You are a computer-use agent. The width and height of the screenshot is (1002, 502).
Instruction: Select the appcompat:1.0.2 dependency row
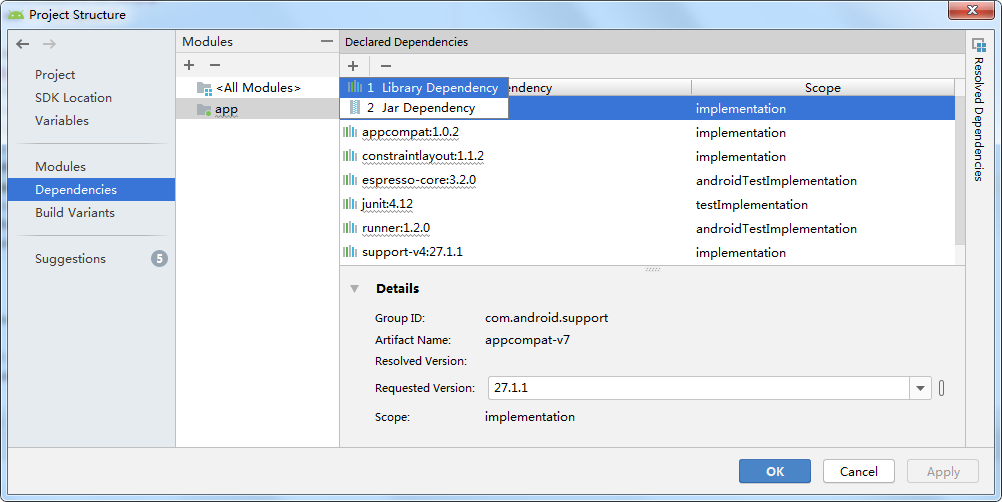(647, 133)
